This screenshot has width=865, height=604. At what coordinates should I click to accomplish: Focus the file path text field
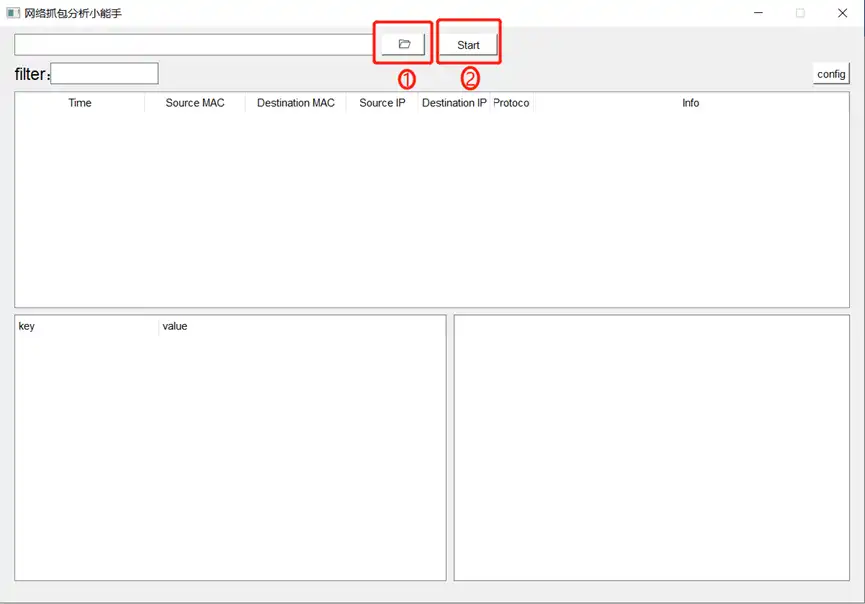point(193,45)
